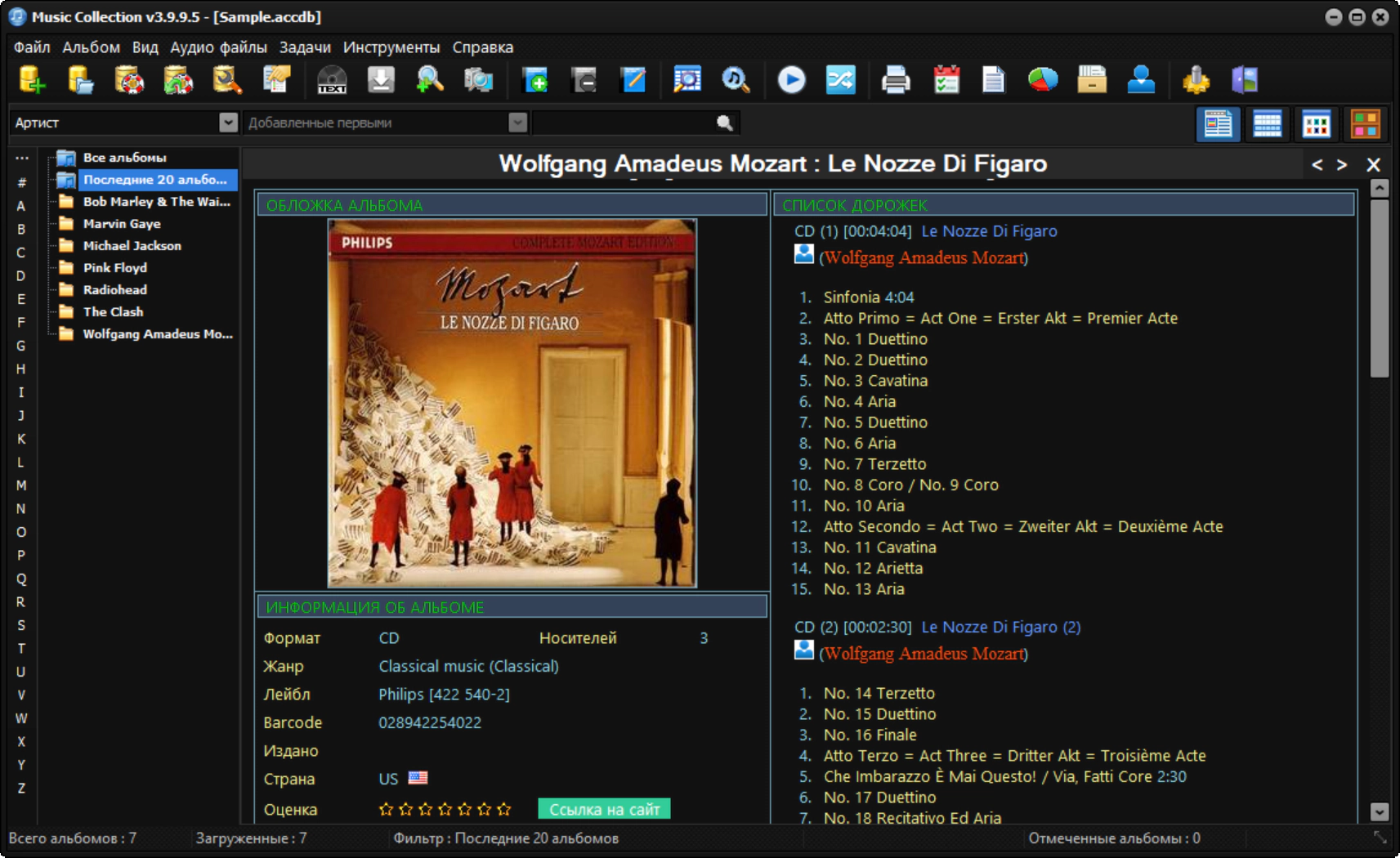Open the Инструменты menu
This screenshot has width=1400, height=858.
pos(391,47)
